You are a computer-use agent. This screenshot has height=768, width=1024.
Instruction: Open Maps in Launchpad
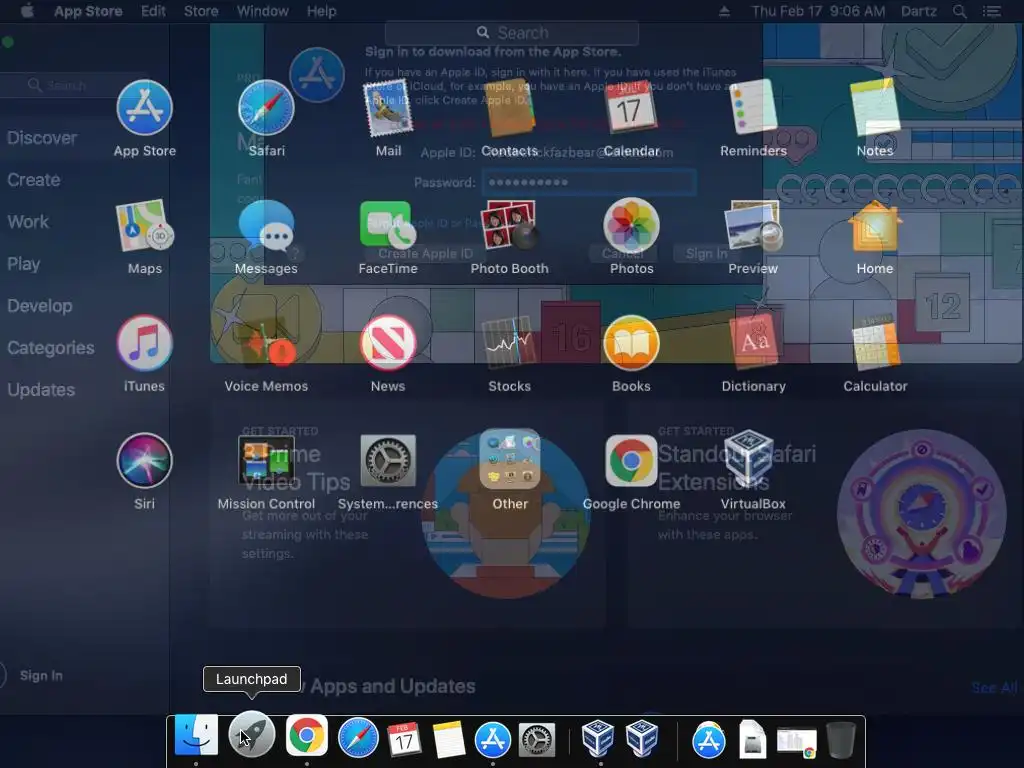144,225
